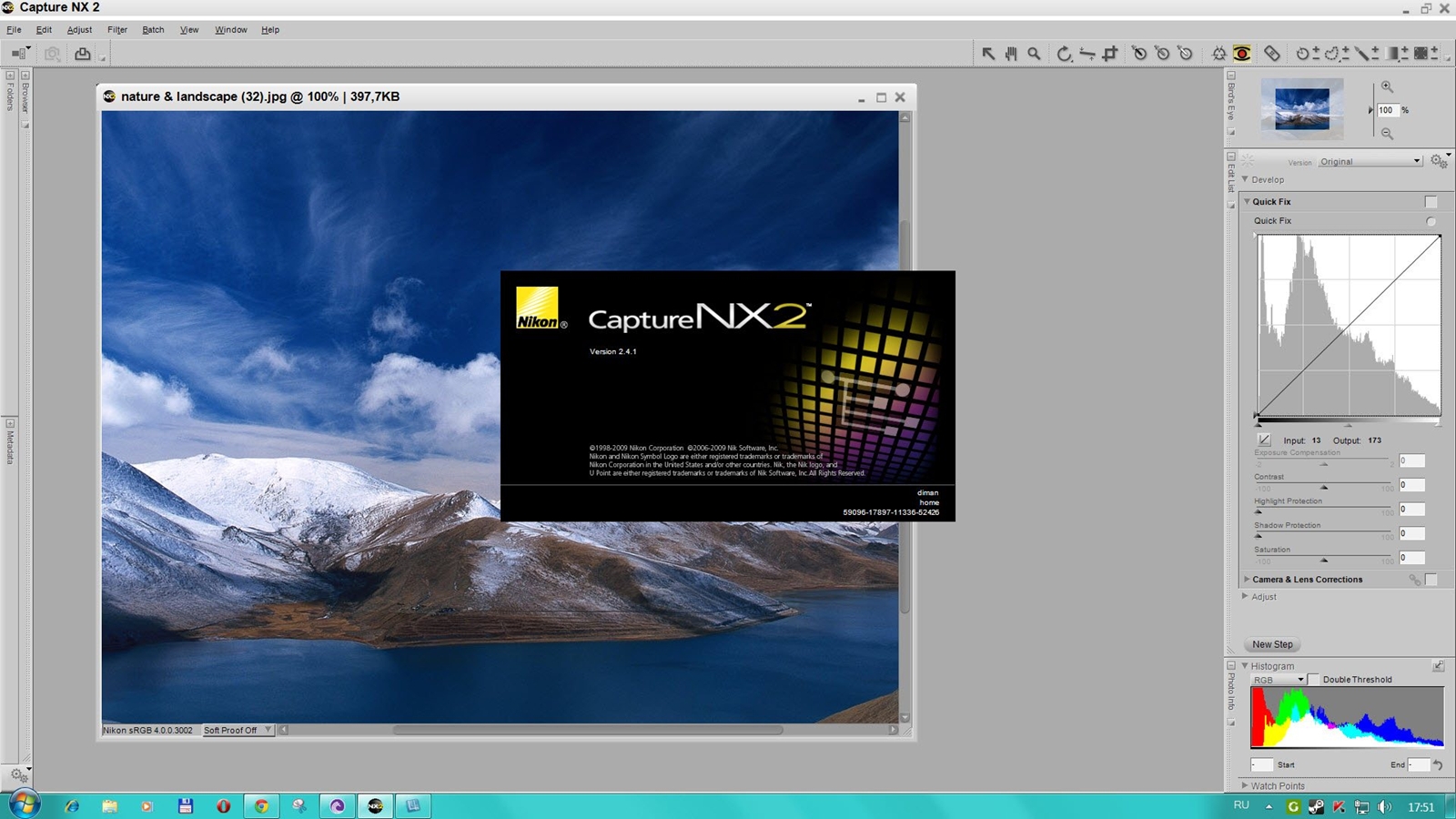
Task: Collapse the Bird's Eye palette toggle
Action: click(1231, 76)
